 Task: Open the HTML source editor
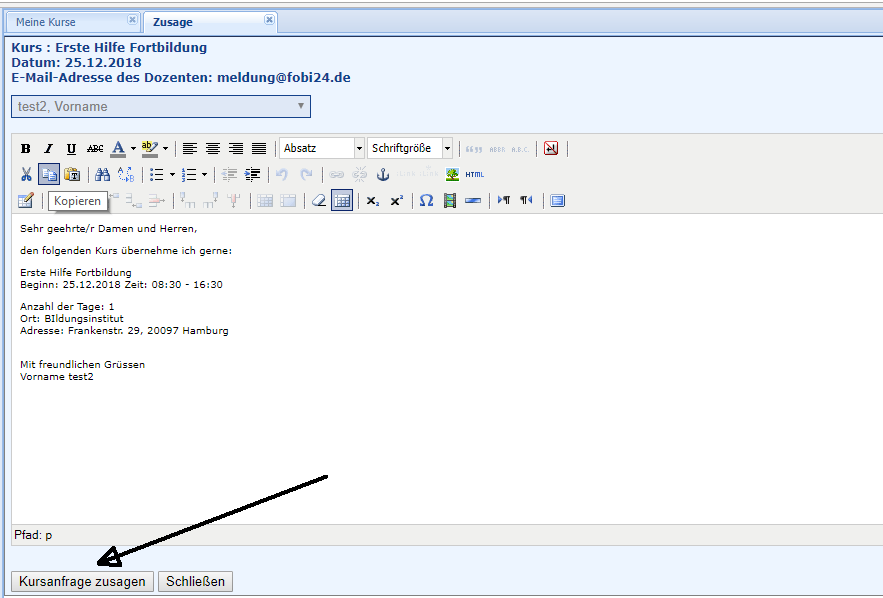[474, 174]
